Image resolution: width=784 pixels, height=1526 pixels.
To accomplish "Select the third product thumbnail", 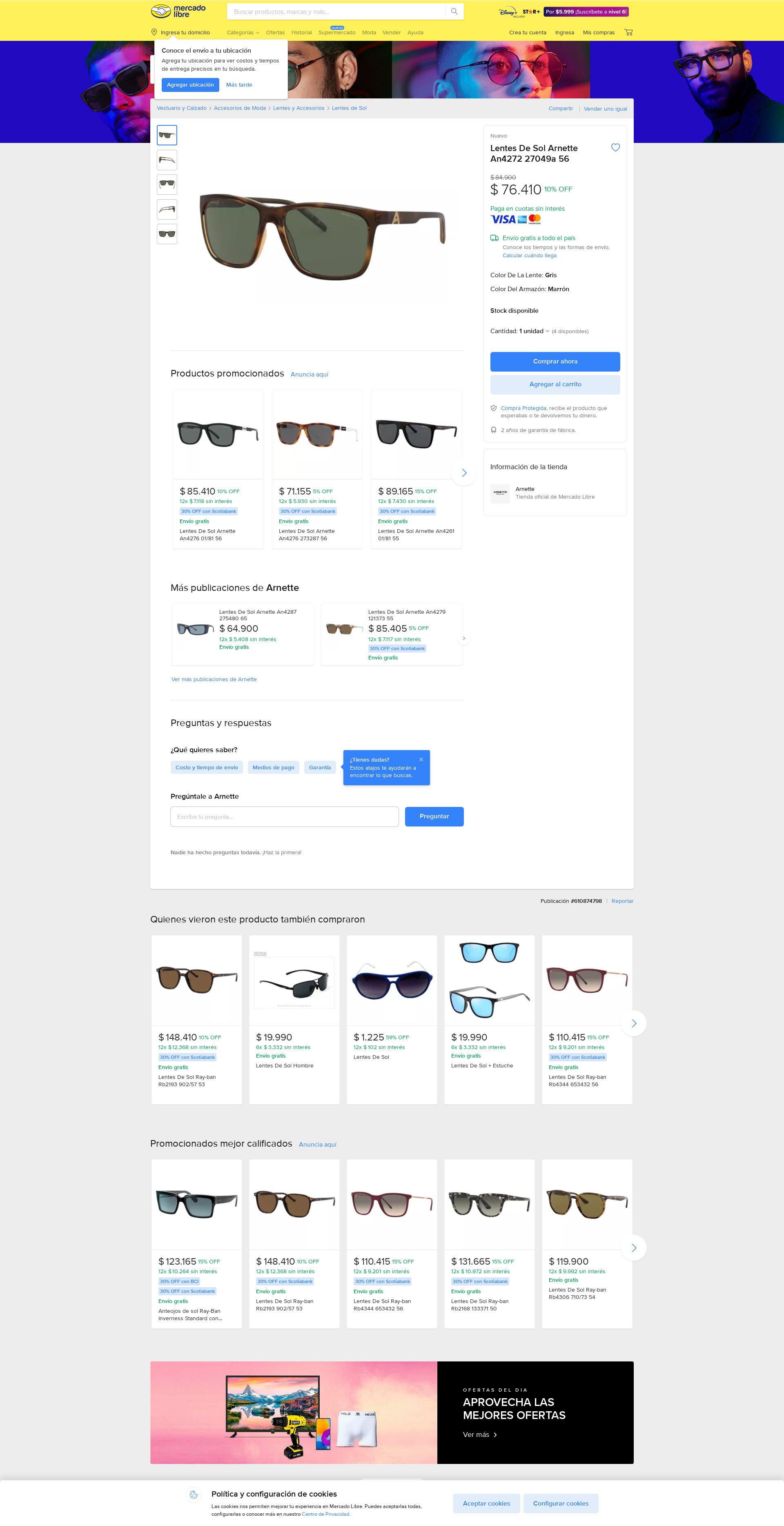I will click(x=167, y=185).
